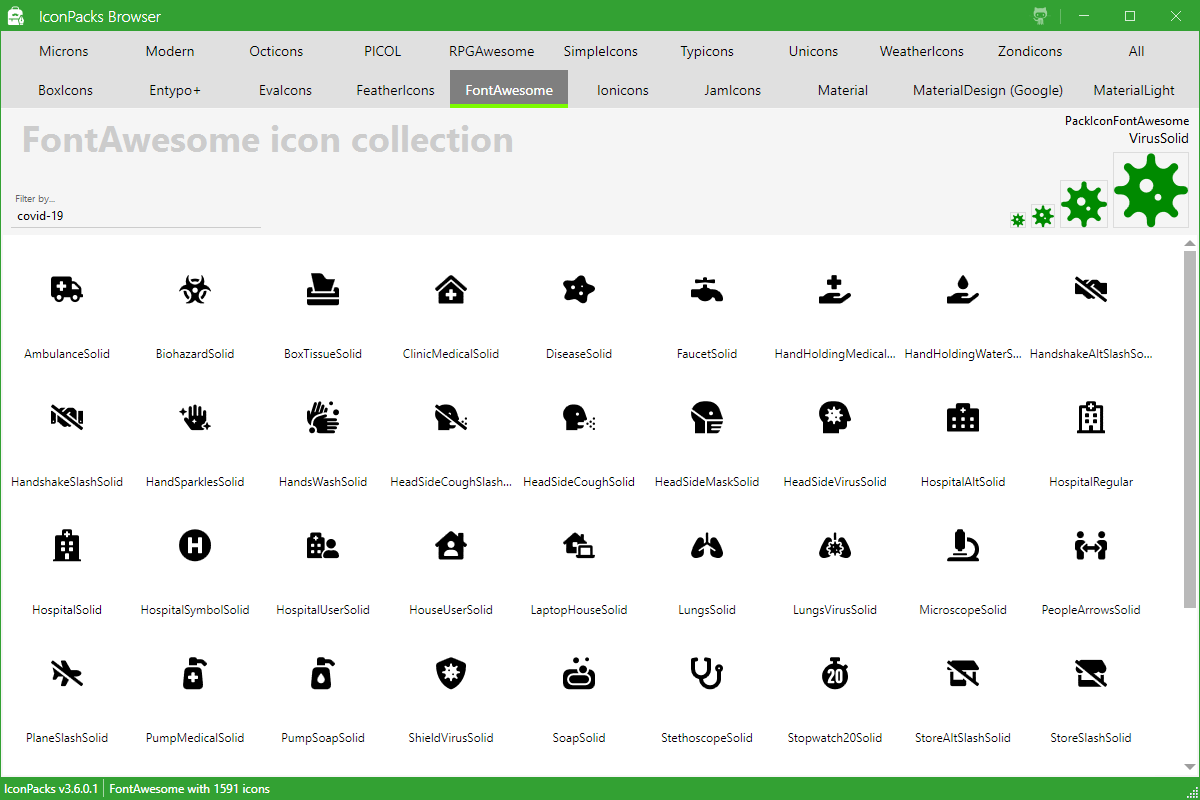
Task: Choose the PlaneSlashSolid icon
Action: [67, 674]
